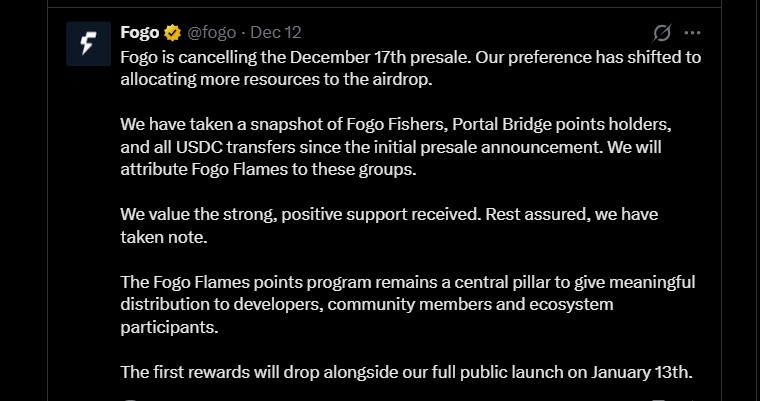Viewport: 760px width, 401px height.
Task: Click the @fogo handle
Action: click(212, 33)
